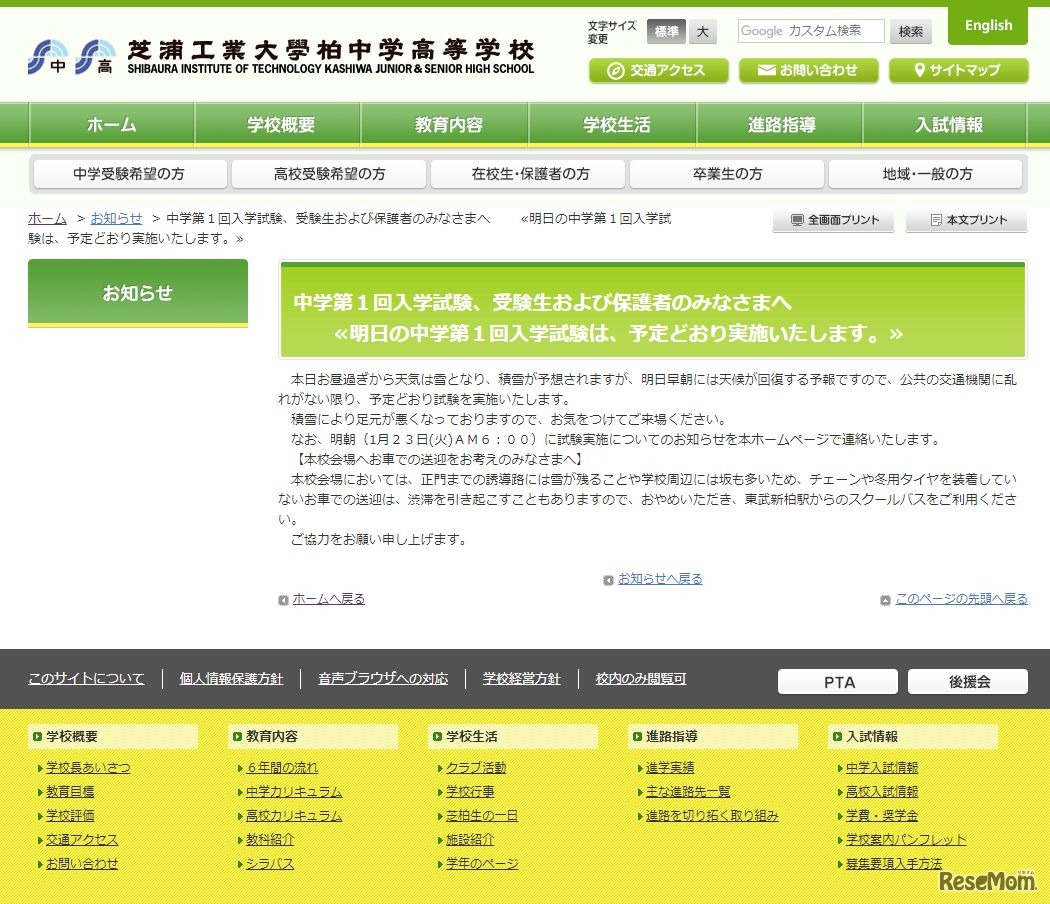The height and width of the screenshot is (904, 1050).
Task: Select the 在校生・保護者の方 tab
Action: point(530,174)
